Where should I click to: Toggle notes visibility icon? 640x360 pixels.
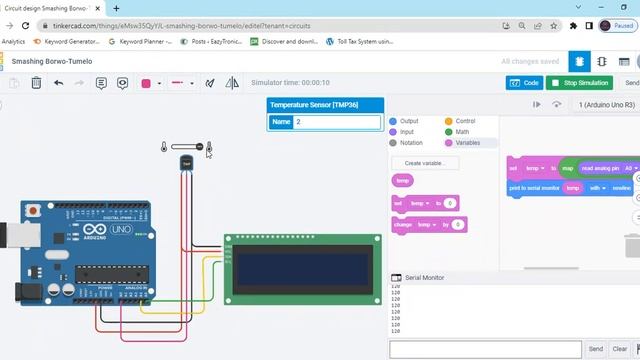(122, 83)
